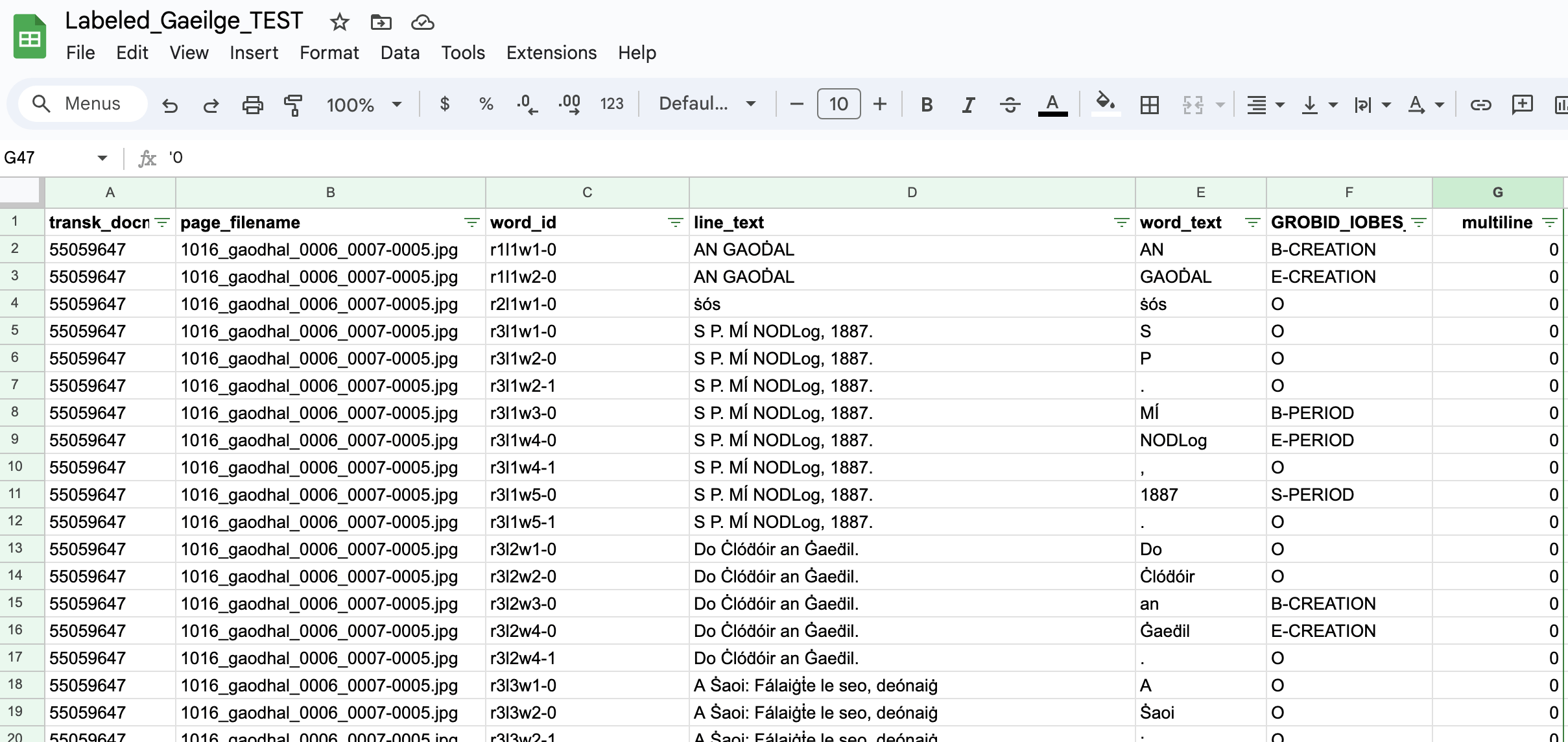Viewport: 1568px width, 742px height.
Task: Click the increase font size plus button
Action: pyautogui.click(x=880, y=104)
